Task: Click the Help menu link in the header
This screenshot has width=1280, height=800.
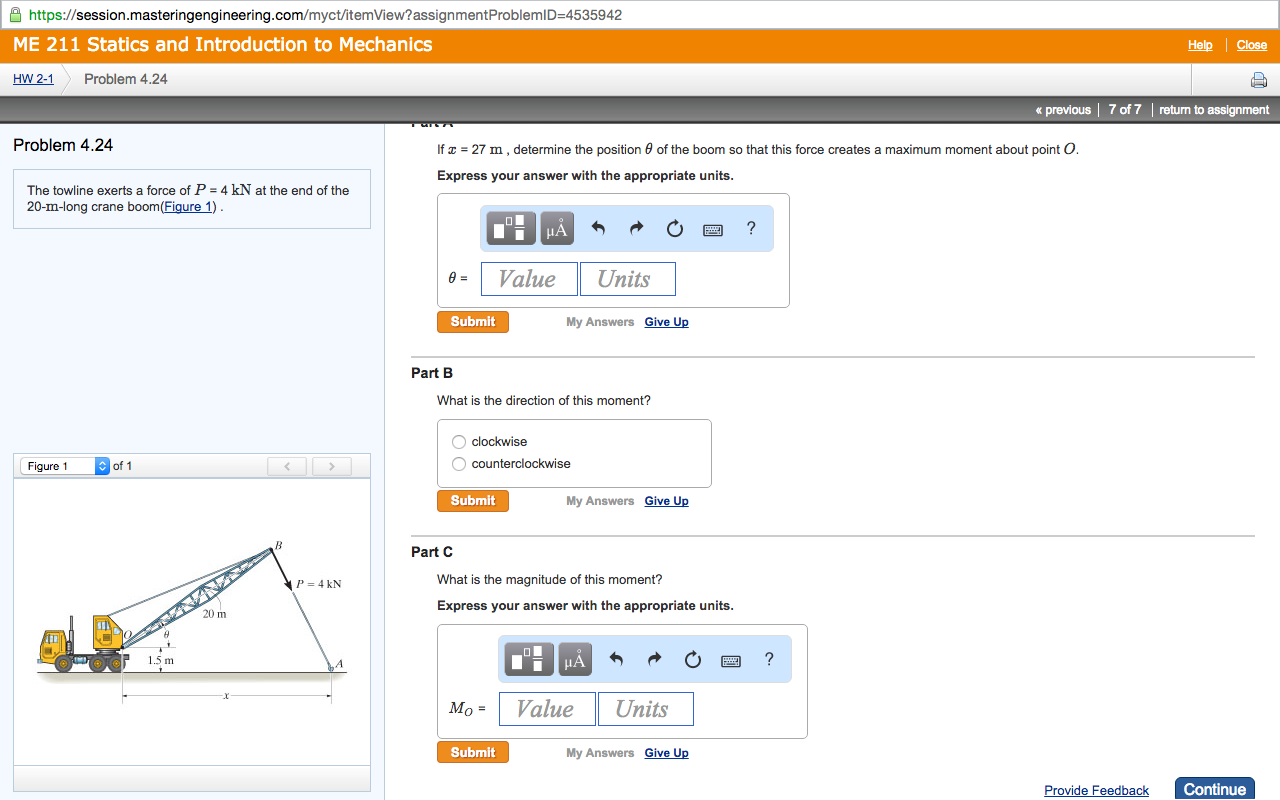Action: [x=1199, y=45]
